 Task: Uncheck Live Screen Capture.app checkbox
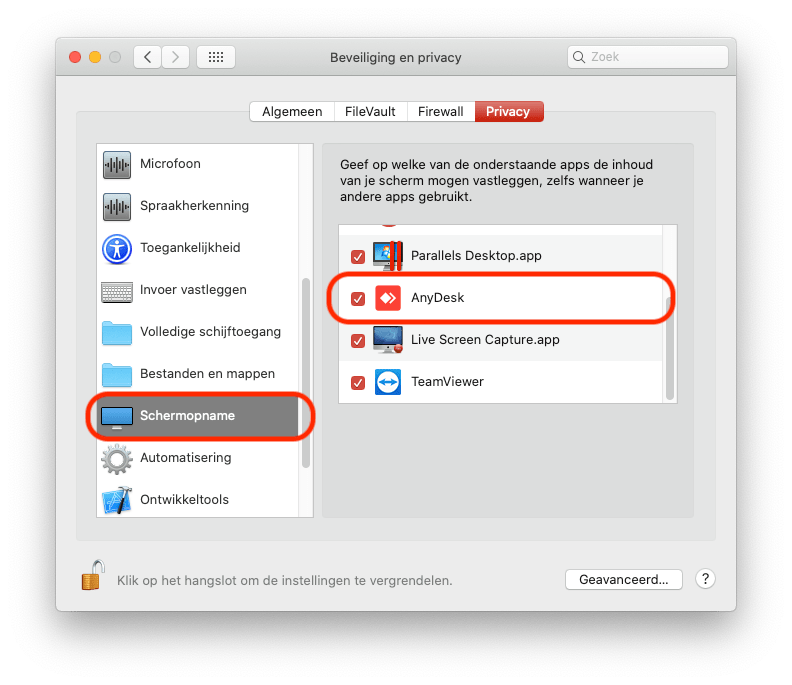click(x=358, y=340)
